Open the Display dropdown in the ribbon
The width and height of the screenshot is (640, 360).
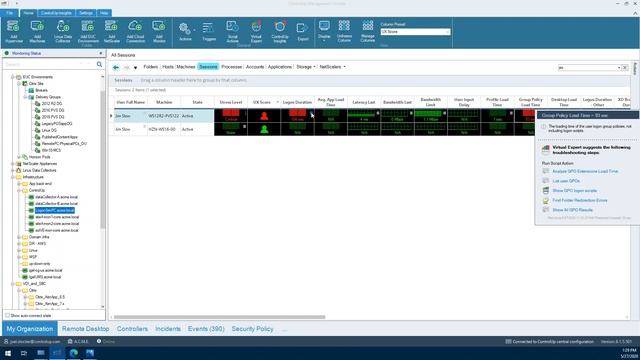coord(324,31)
